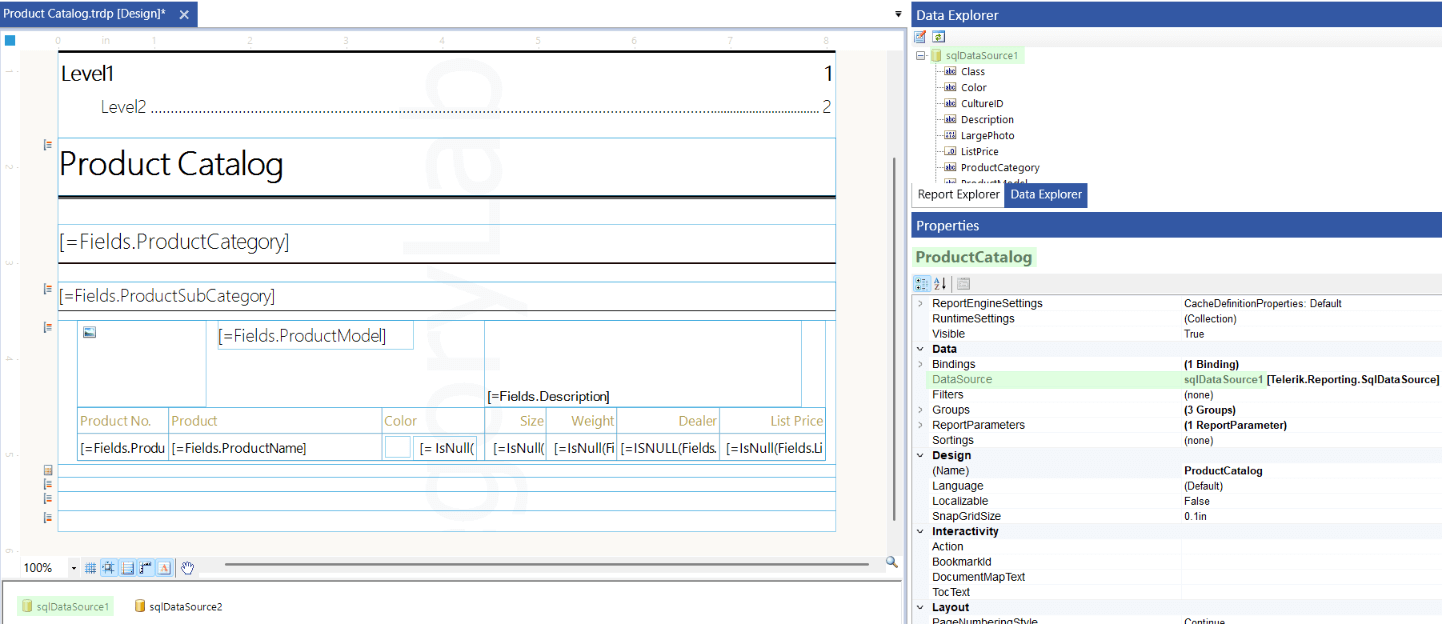
Task: Select the pan hand tool in status bar
Action: coord(187,567)
